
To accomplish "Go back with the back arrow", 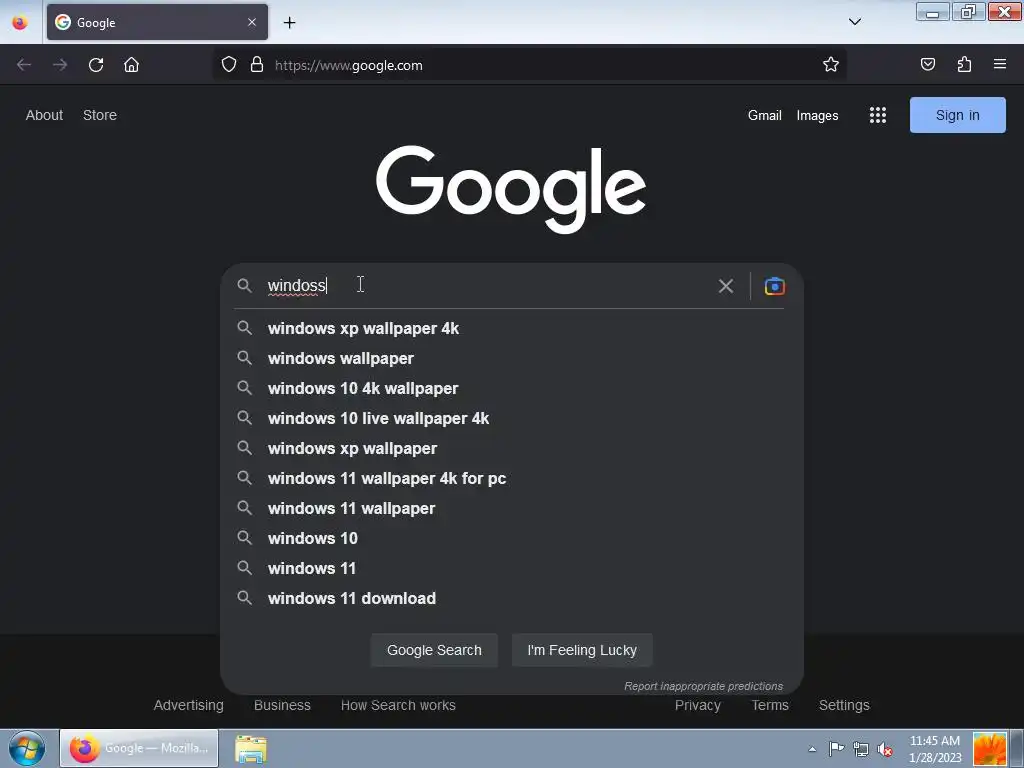I will coord(24,65).
